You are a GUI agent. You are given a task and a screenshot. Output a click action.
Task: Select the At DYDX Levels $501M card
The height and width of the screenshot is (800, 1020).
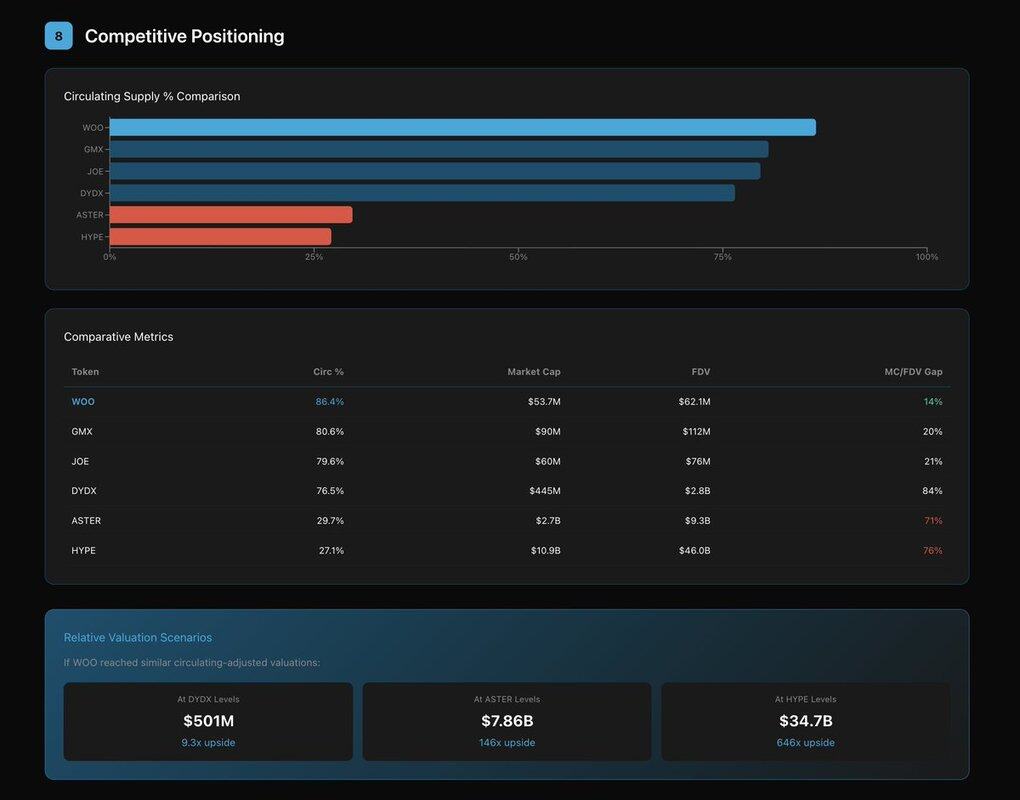[208, 721]
